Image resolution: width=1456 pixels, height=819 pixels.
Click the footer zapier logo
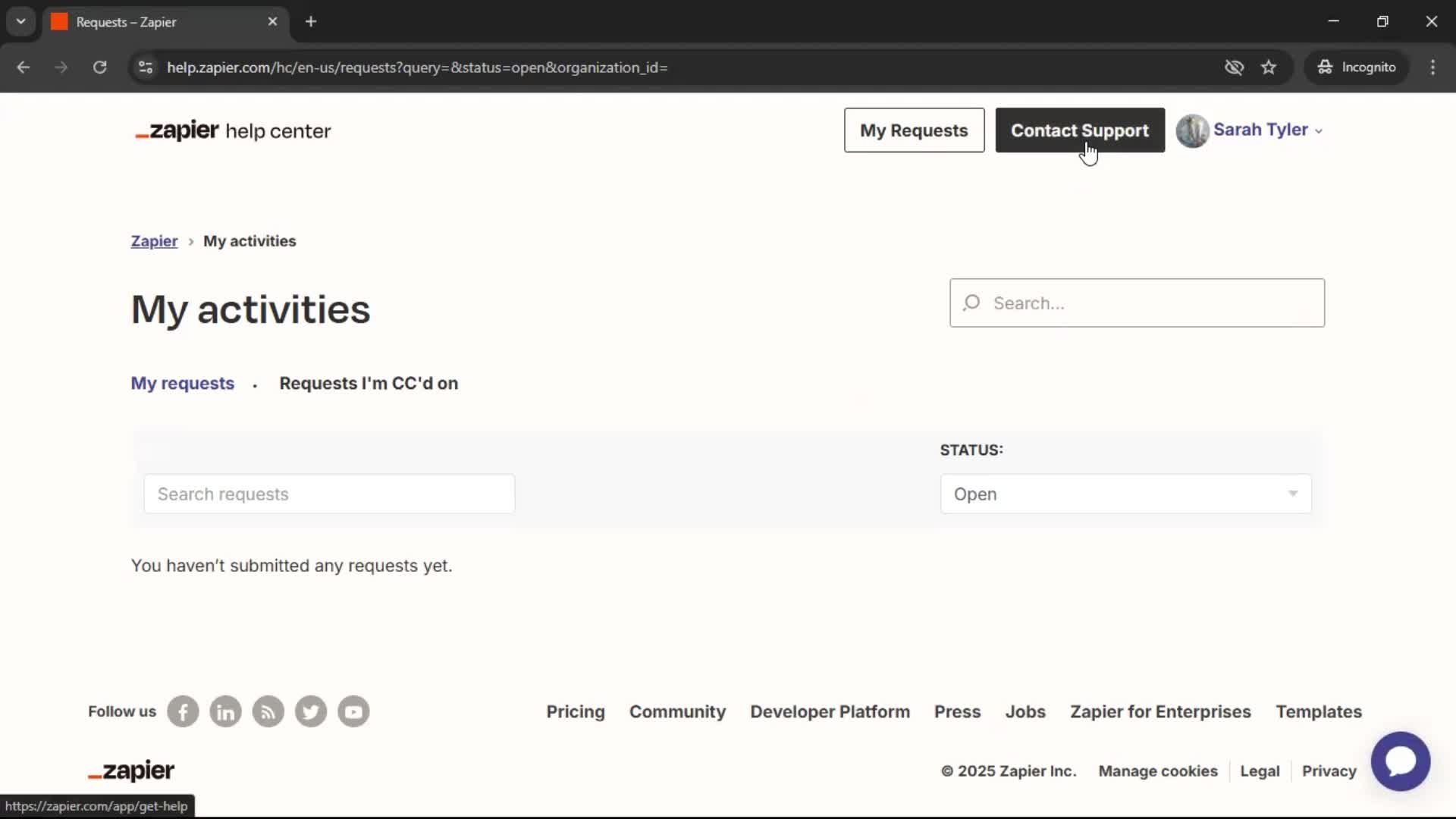point(131,770)
